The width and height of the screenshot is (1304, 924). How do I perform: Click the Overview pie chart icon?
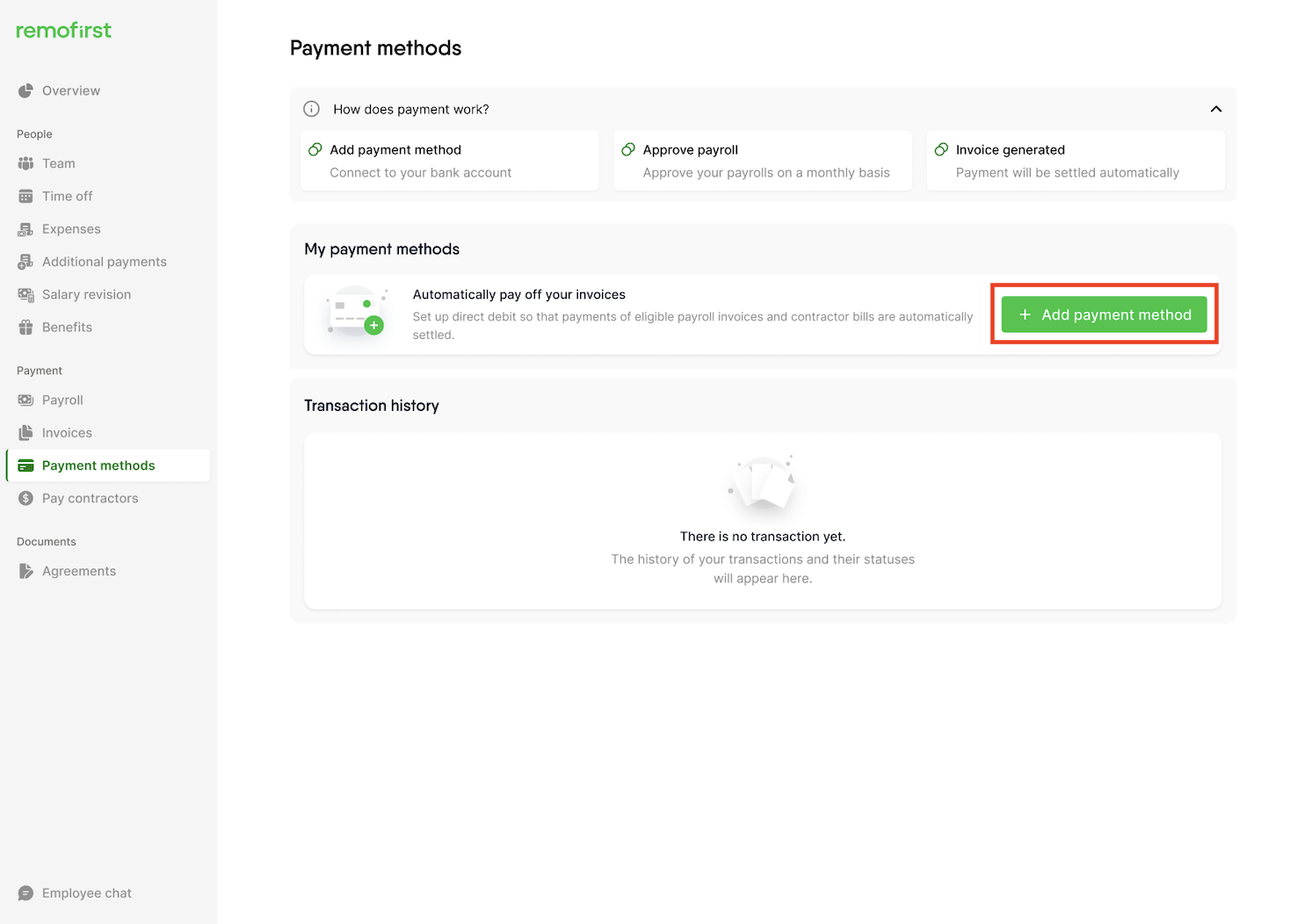(x=25, y=90)
